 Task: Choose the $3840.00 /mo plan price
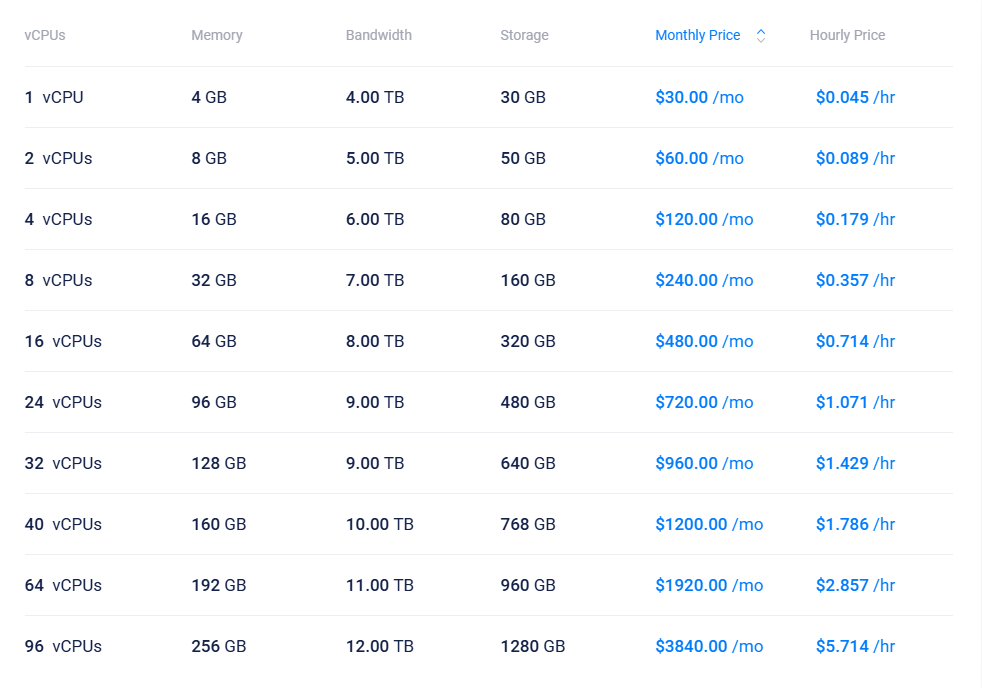(709, 646)
